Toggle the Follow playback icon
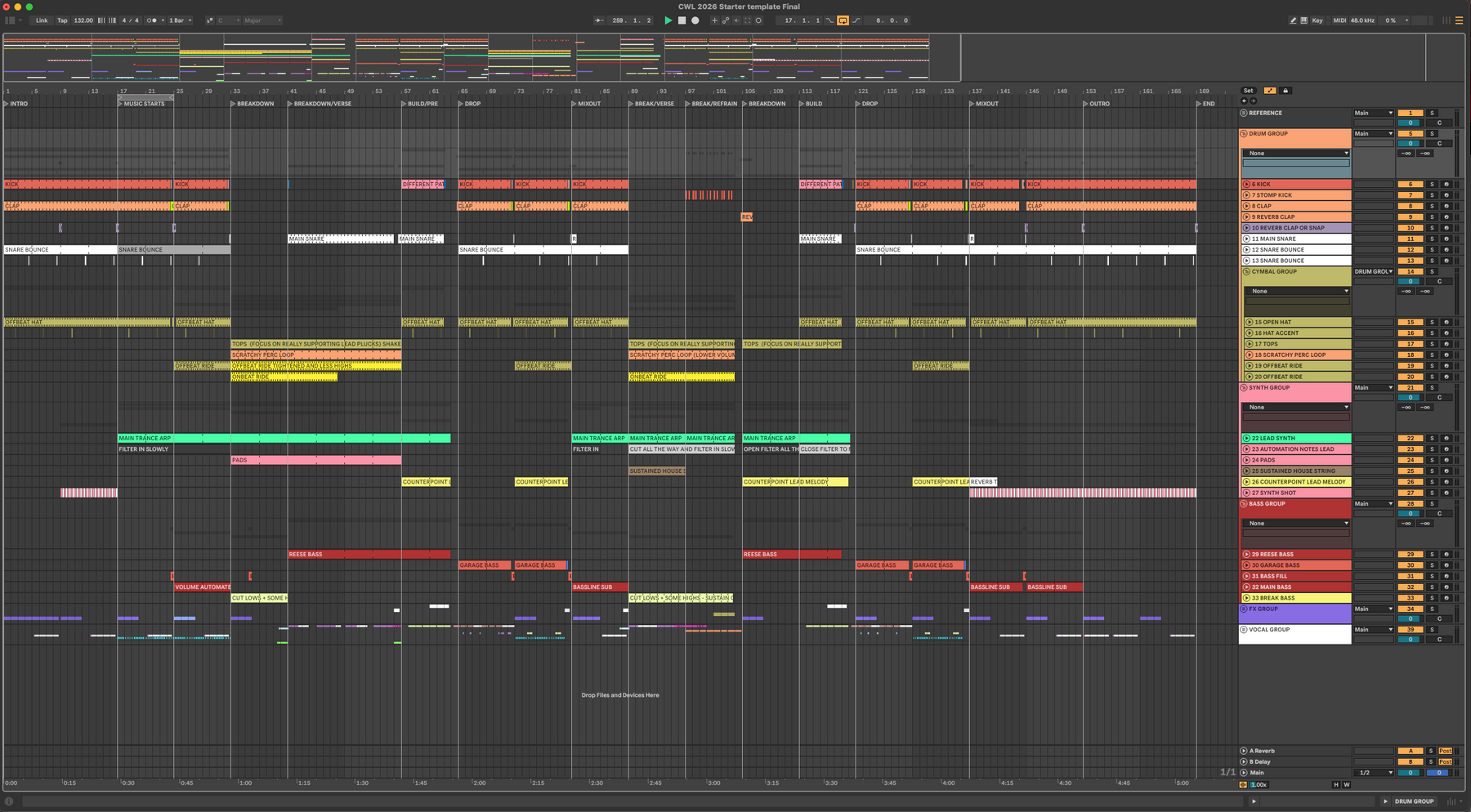The width and height of the screenshot is (1471, 812). [x=599, y=20]
